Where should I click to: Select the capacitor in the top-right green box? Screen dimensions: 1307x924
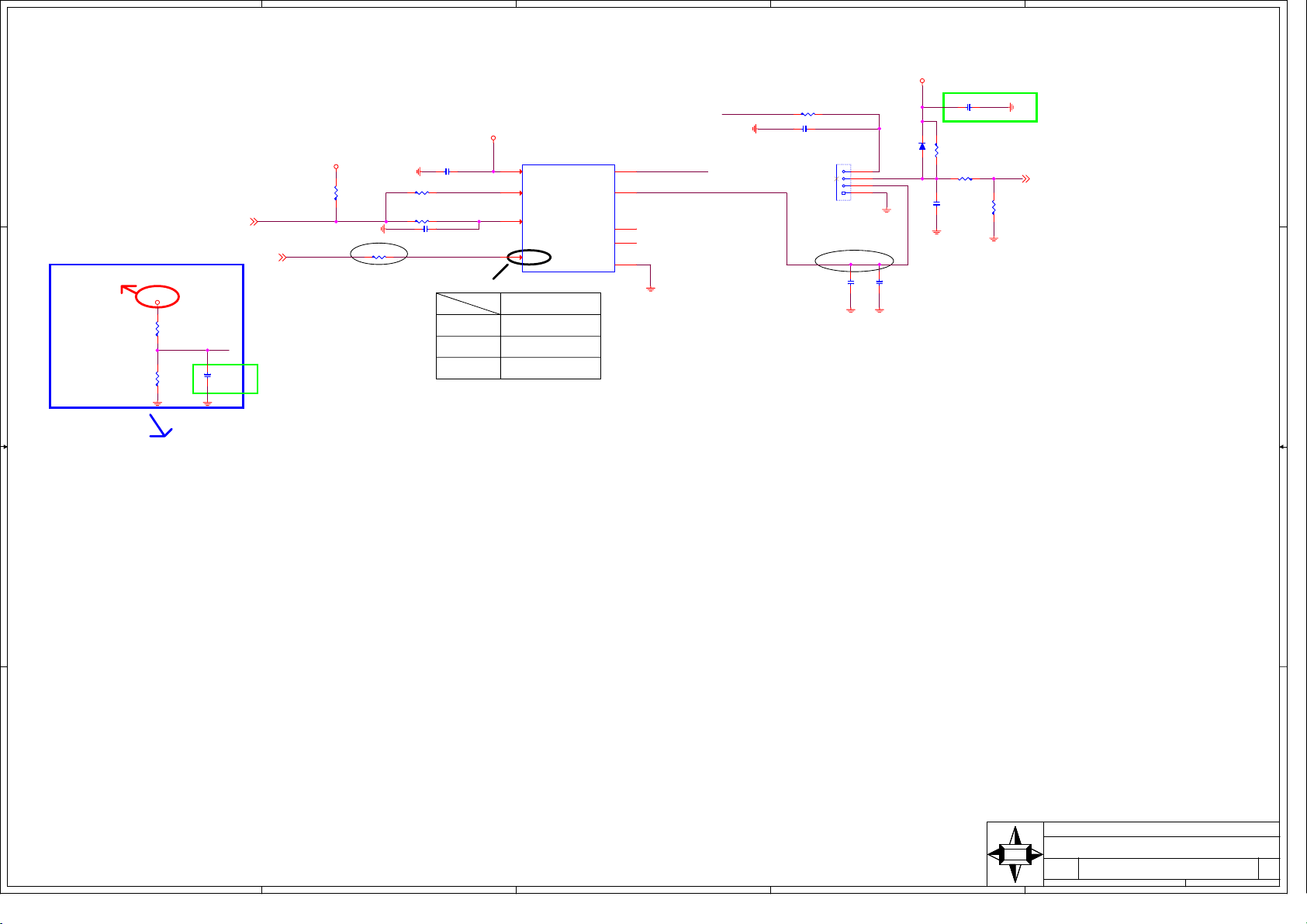coord(970,107)
